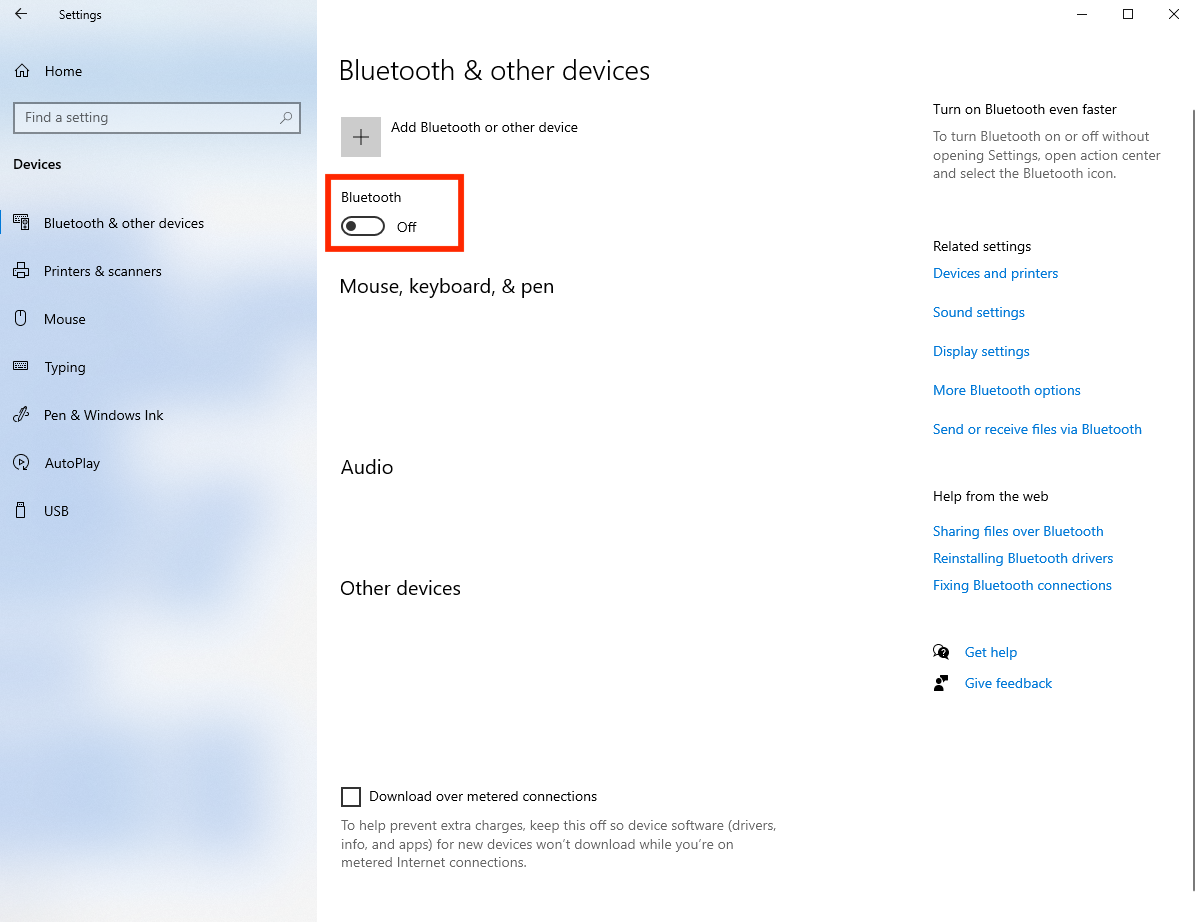
Task: Click Send or receive files via Bluetooth
Action: pyautogui.click(x=1037, y=428)
